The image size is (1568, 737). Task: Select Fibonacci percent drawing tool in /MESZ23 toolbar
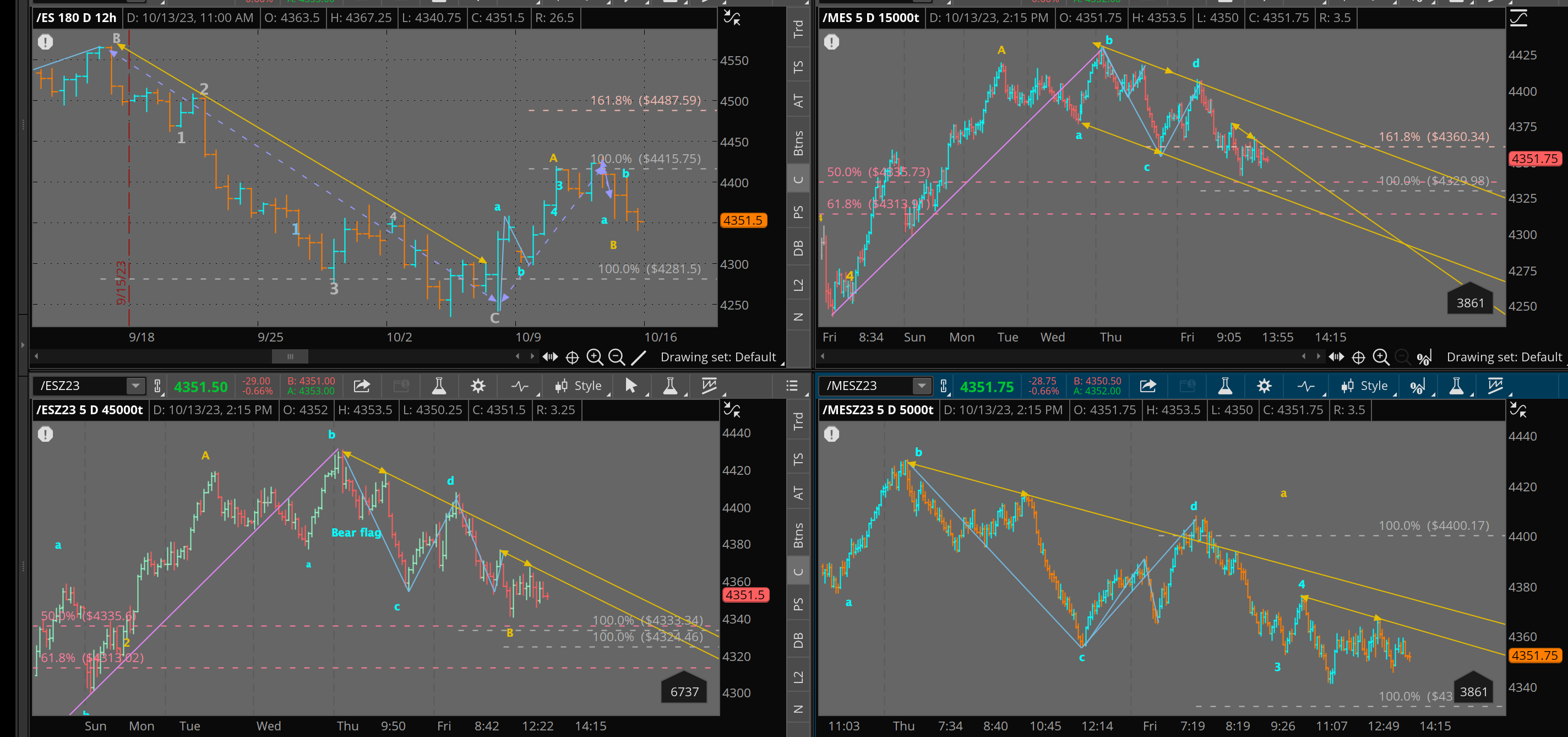click(x=1418, y=386)
